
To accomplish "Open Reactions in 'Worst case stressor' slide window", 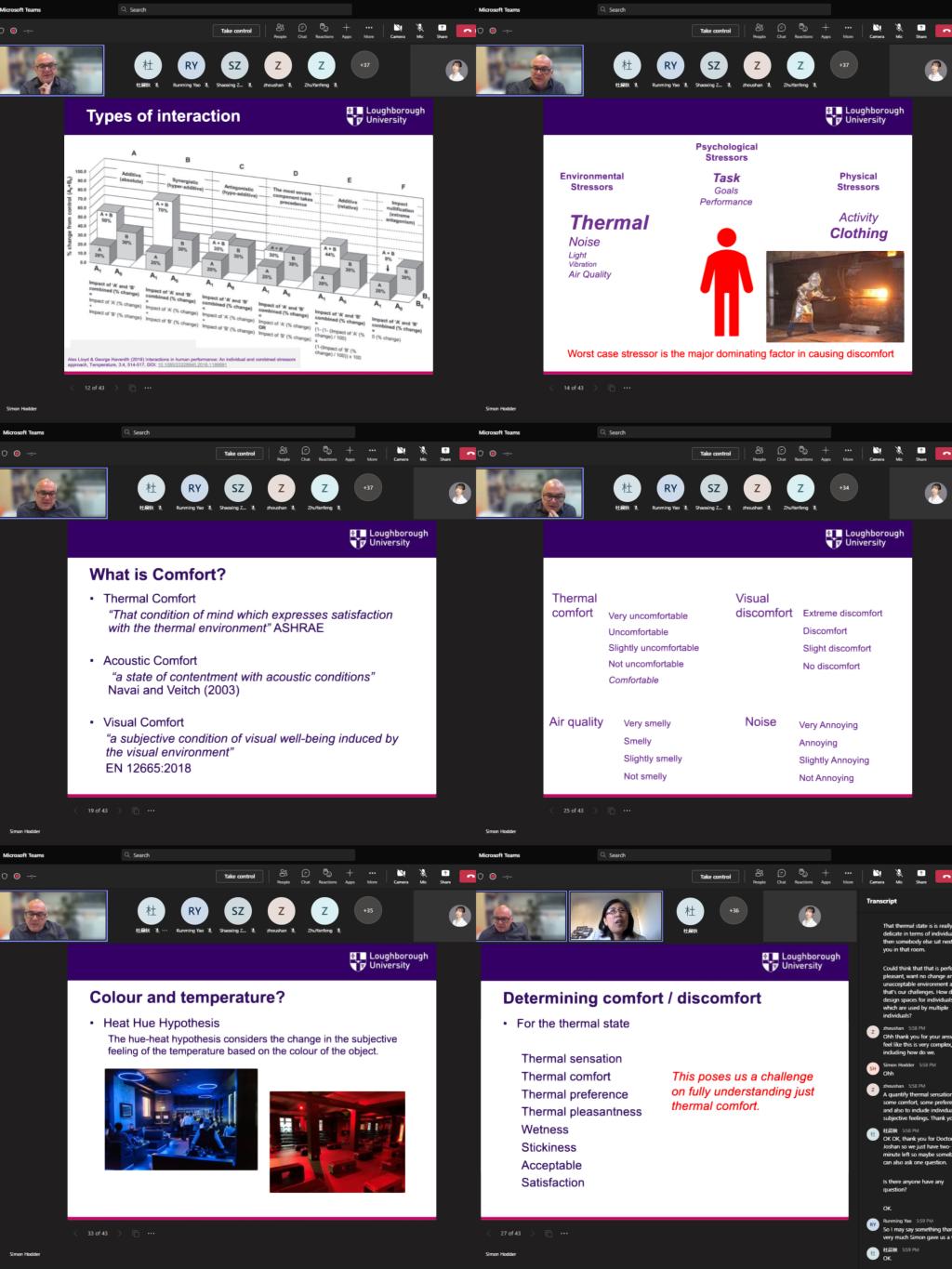I will tap(804, 31).
